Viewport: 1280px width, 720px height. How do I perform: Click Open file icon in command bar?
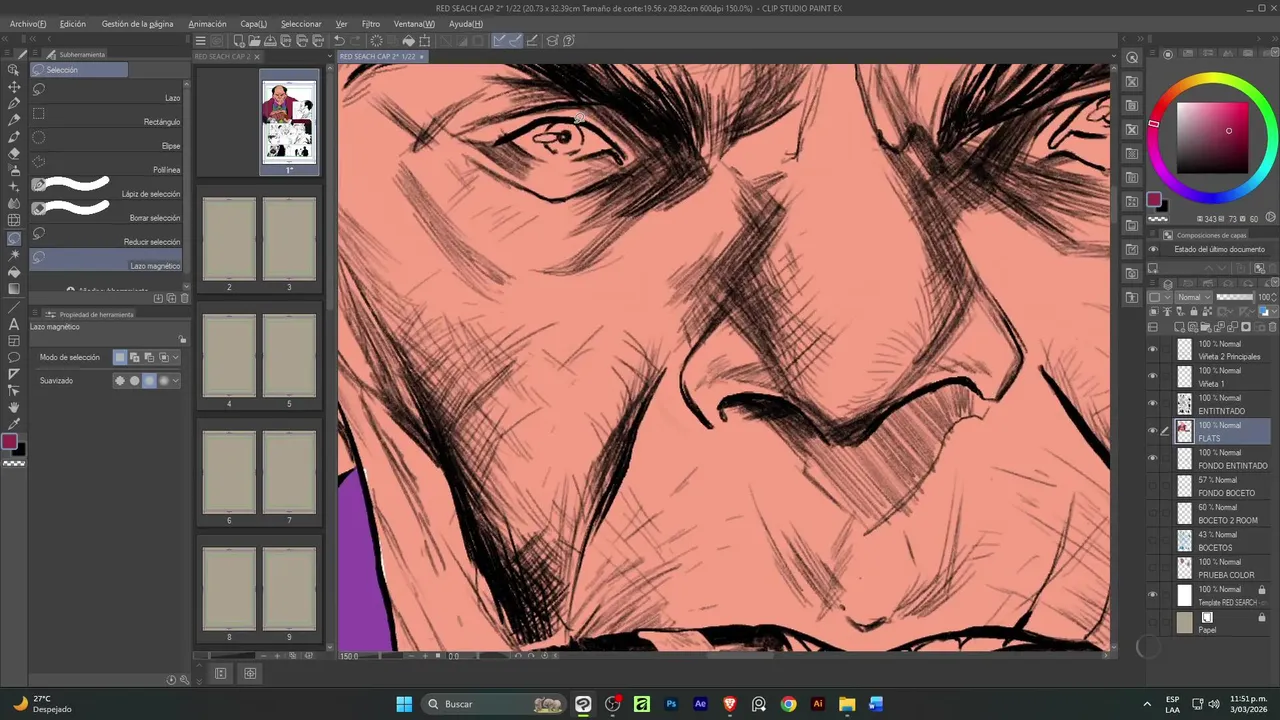[255, 41]
